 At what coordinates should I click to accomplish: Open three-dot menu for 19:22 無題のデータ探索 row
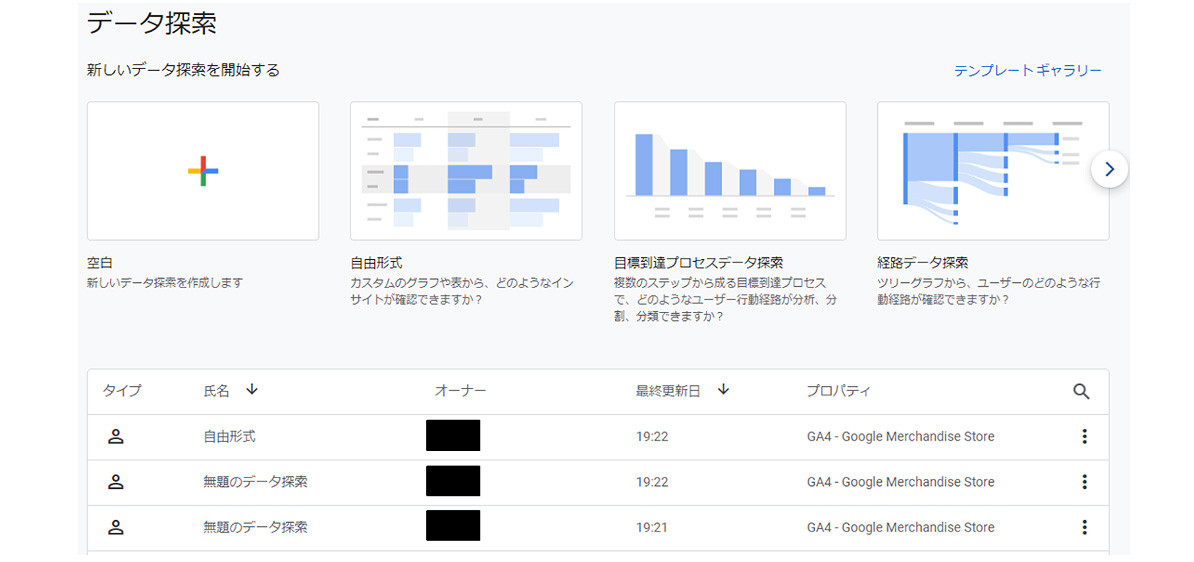pyautogui.click(x=1084, y=482)
